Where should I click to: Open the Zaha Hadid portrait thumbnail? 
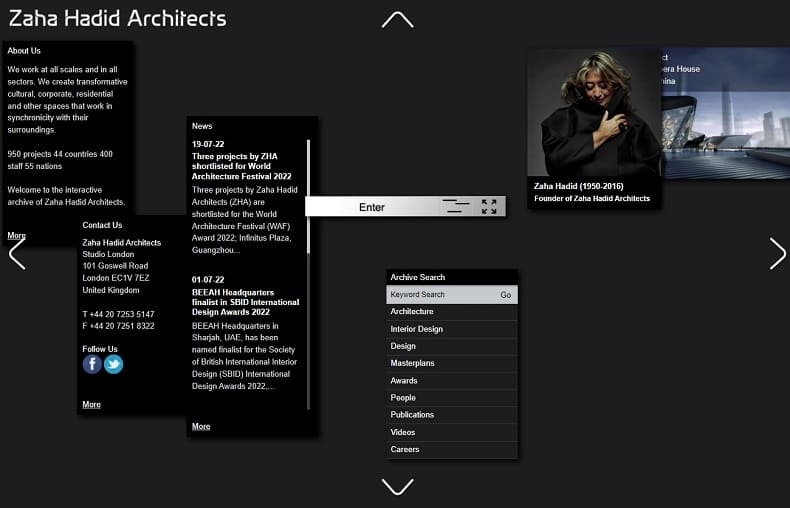coord(594,112)
